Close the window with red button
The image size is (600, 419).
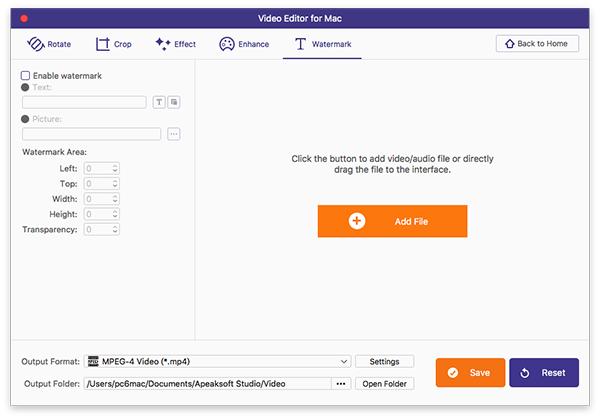click(24, 18)
